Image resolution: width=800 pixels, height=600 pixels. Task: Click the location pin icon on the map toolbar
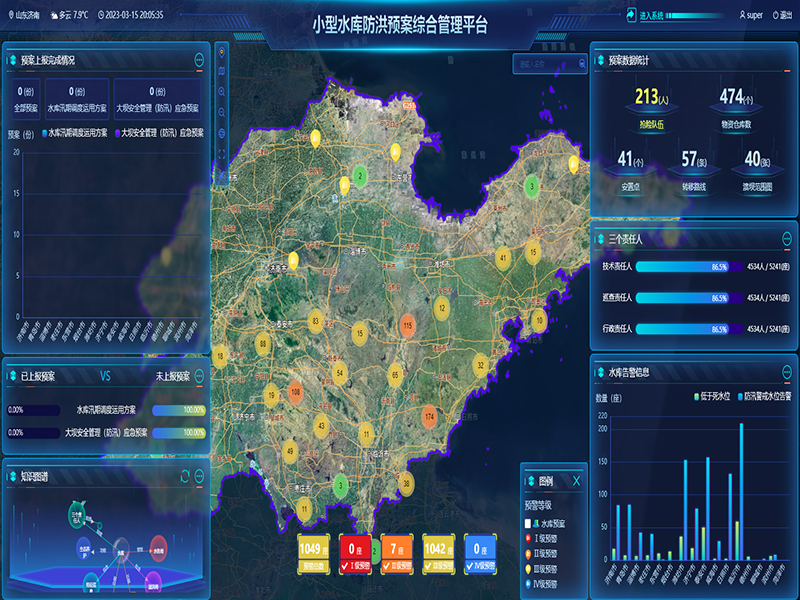(221, 51)
